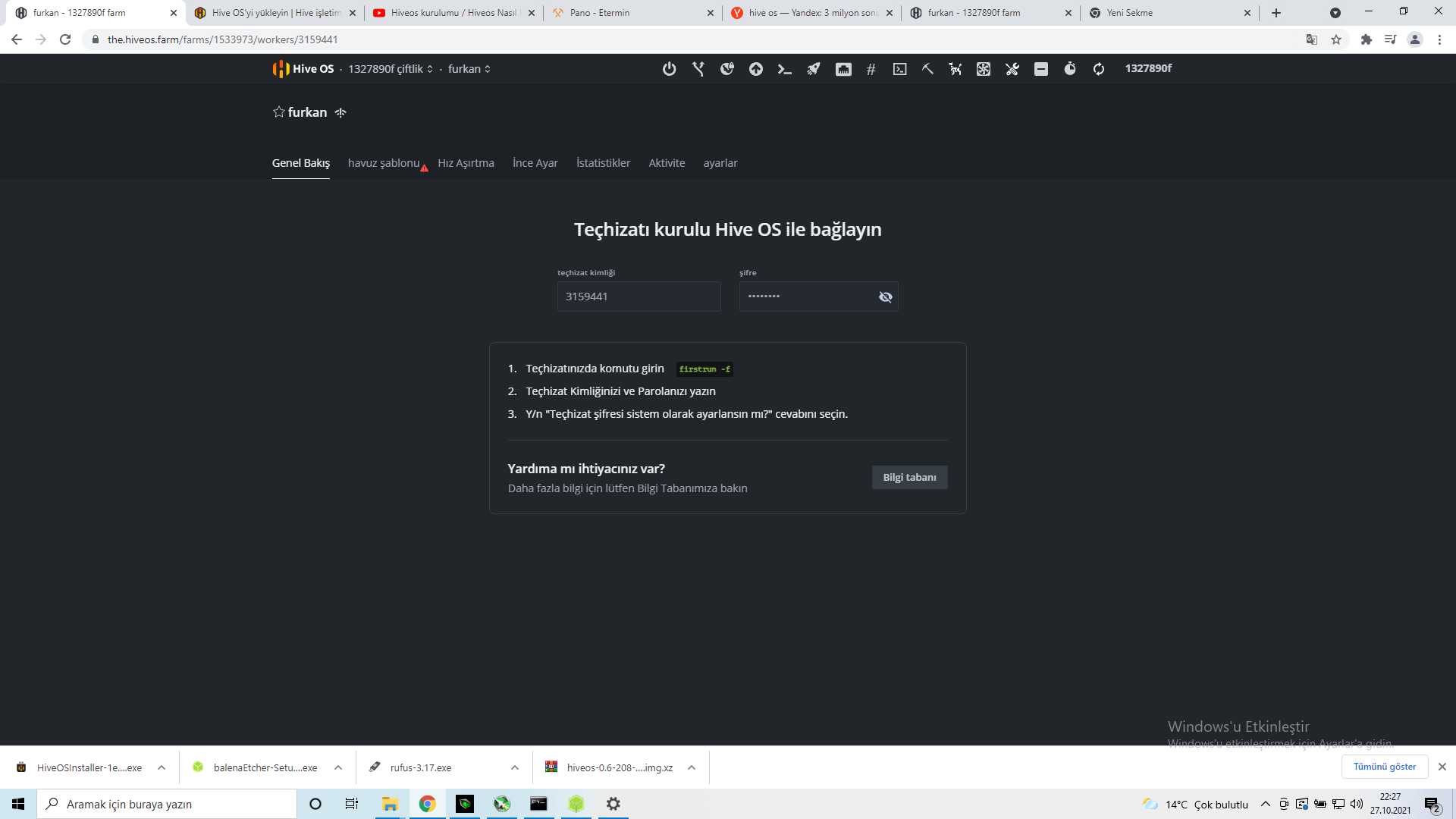
Task: Click the run command prompt icon
Action: (785, 69)
